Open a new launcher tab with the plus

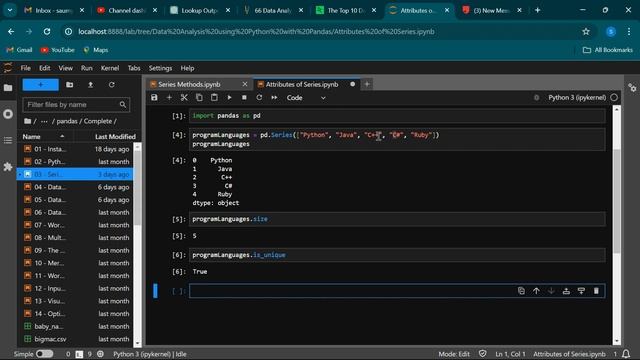tap(367, 84)
